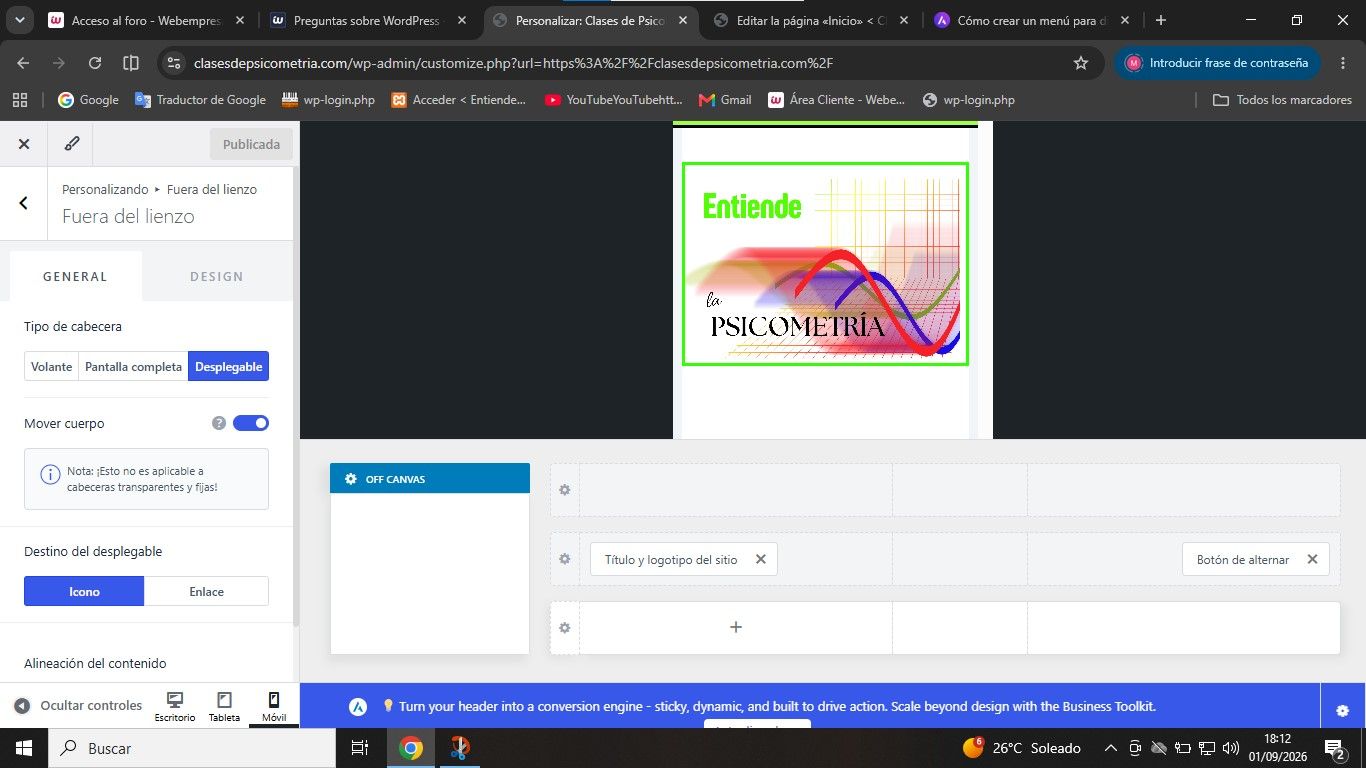Close the Customizer with the X icon
The image size is (1366, 768).
pyautogui.click(x=24, y=144)
